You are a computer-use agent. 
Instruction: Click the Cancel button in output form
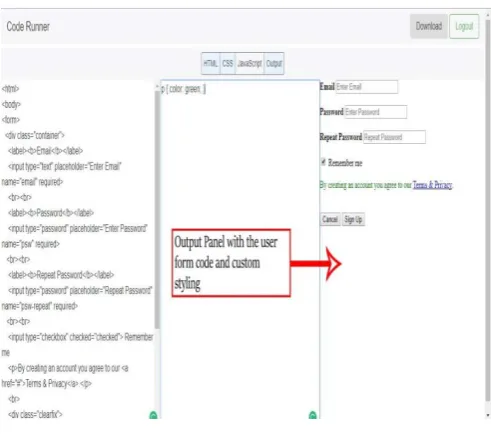click(330, 219)
